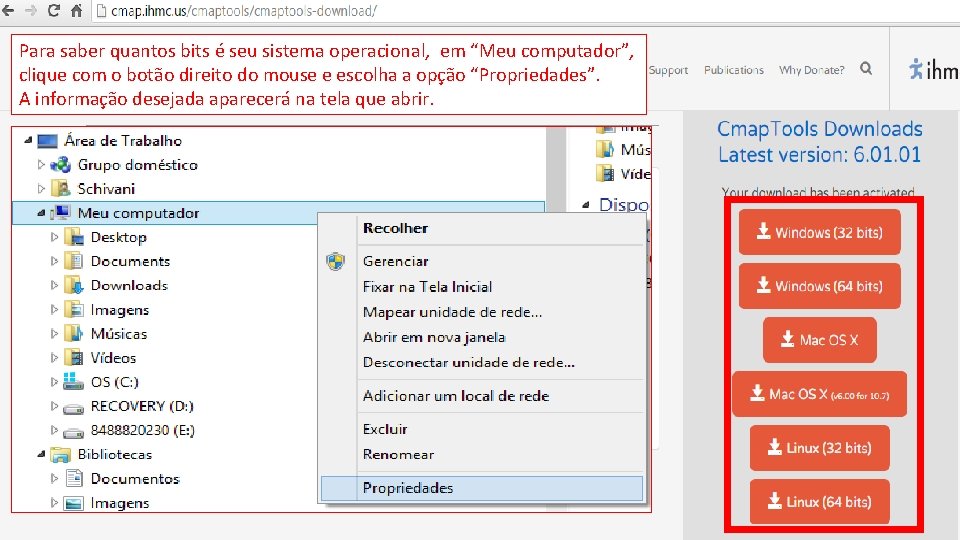Collapse the Meu computador node

click(41, 213)
